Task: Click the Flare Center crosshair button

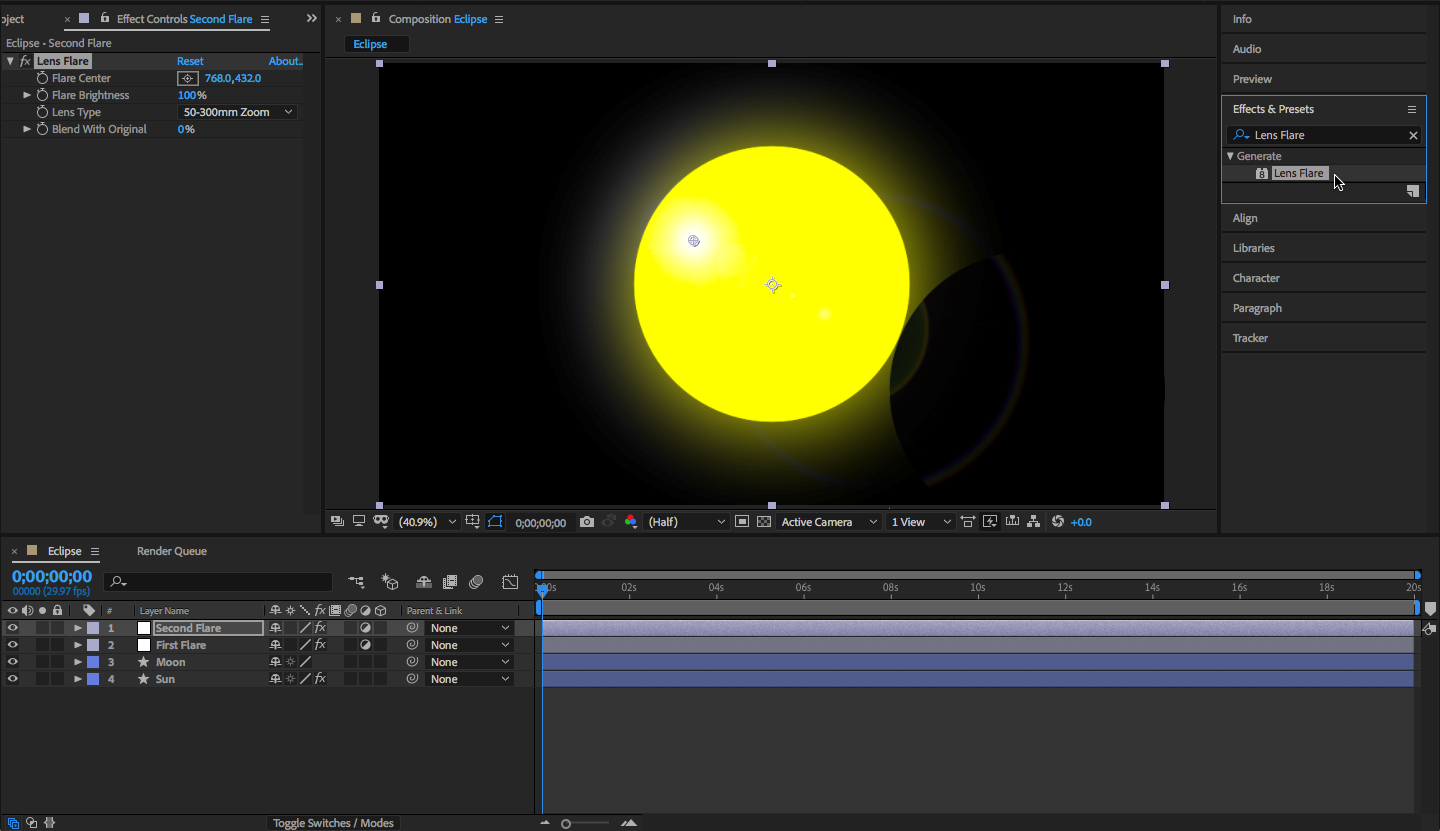Action: [x=187, y=78]
